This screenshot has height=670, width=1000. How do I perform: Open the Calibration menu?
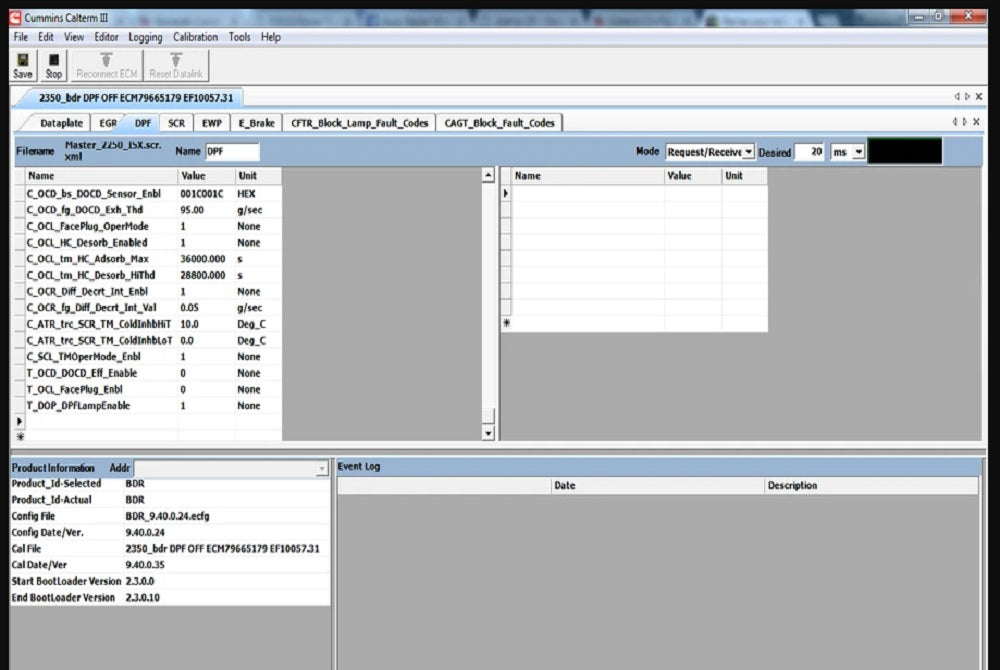pos(195,37)
